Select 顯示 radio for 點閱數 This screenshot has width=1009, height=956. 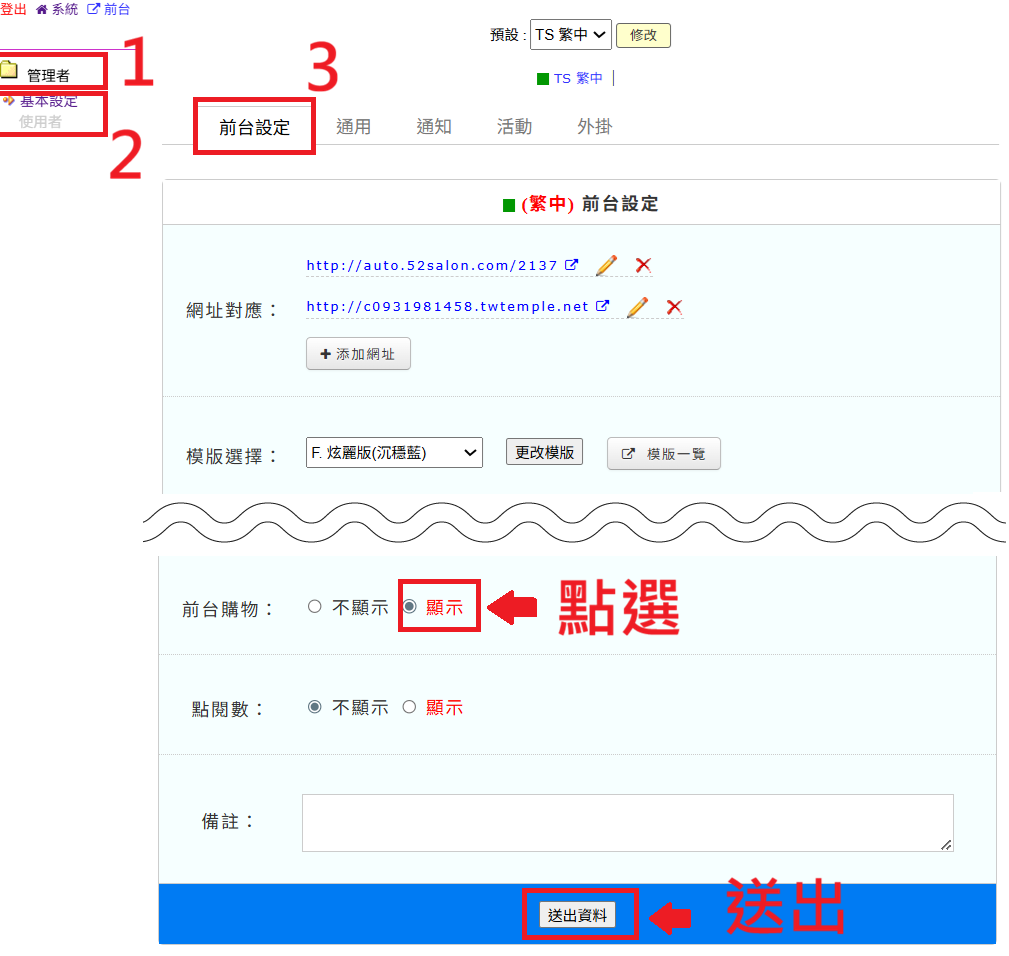pos(409,707)
